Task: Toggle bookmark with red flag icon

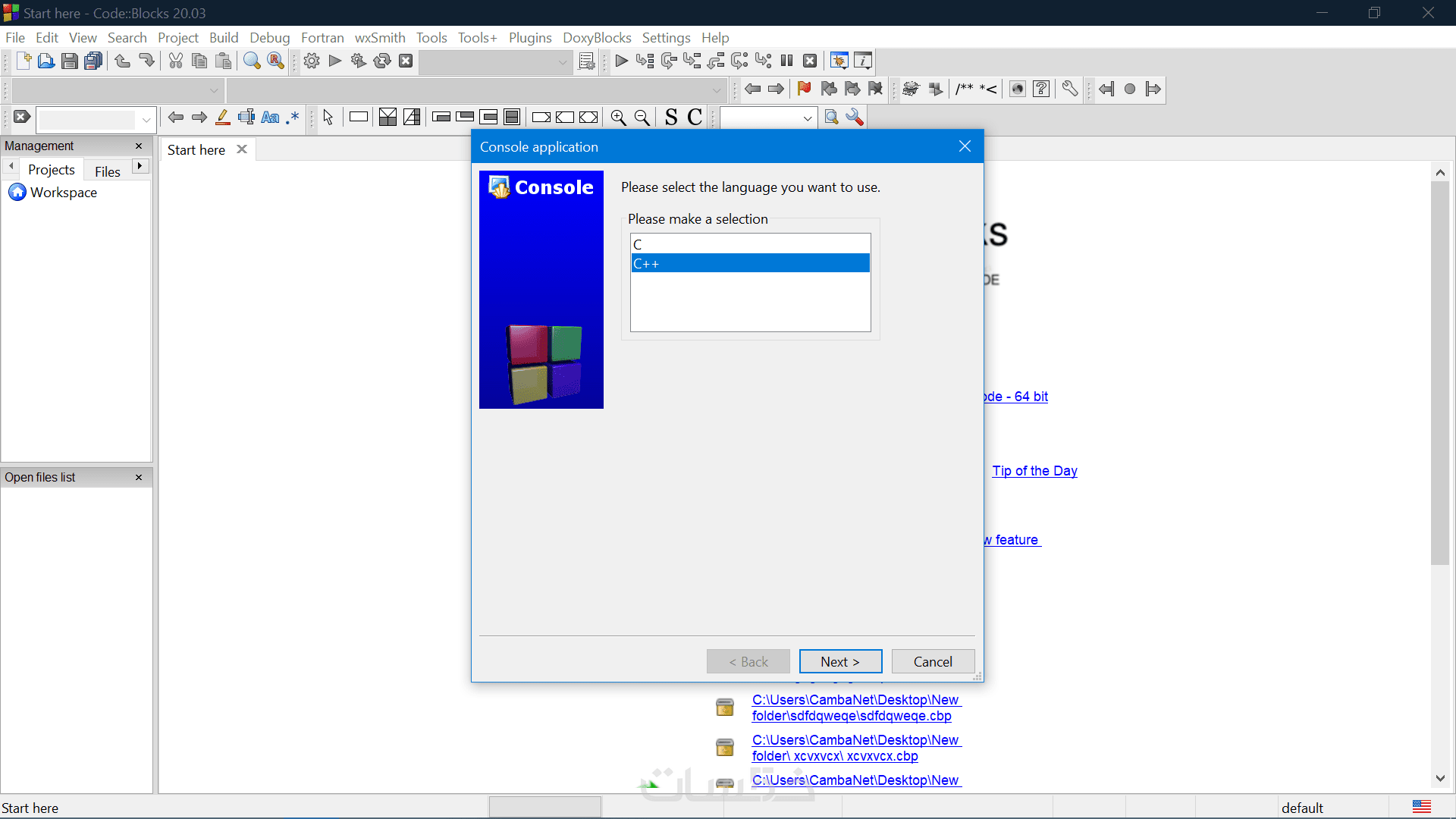Action: (x=804, y=89)
